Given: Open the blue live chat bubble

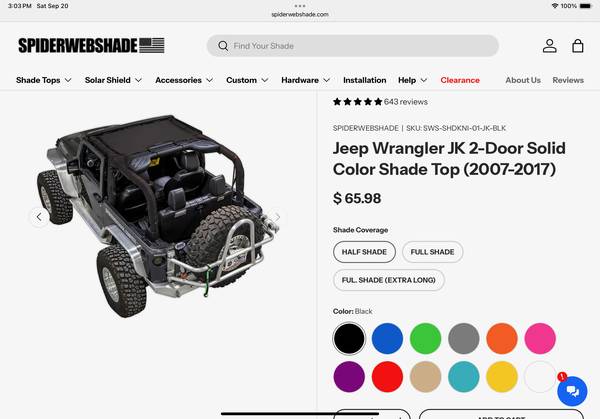Looking at the screenshot, I should coord(572,391).
